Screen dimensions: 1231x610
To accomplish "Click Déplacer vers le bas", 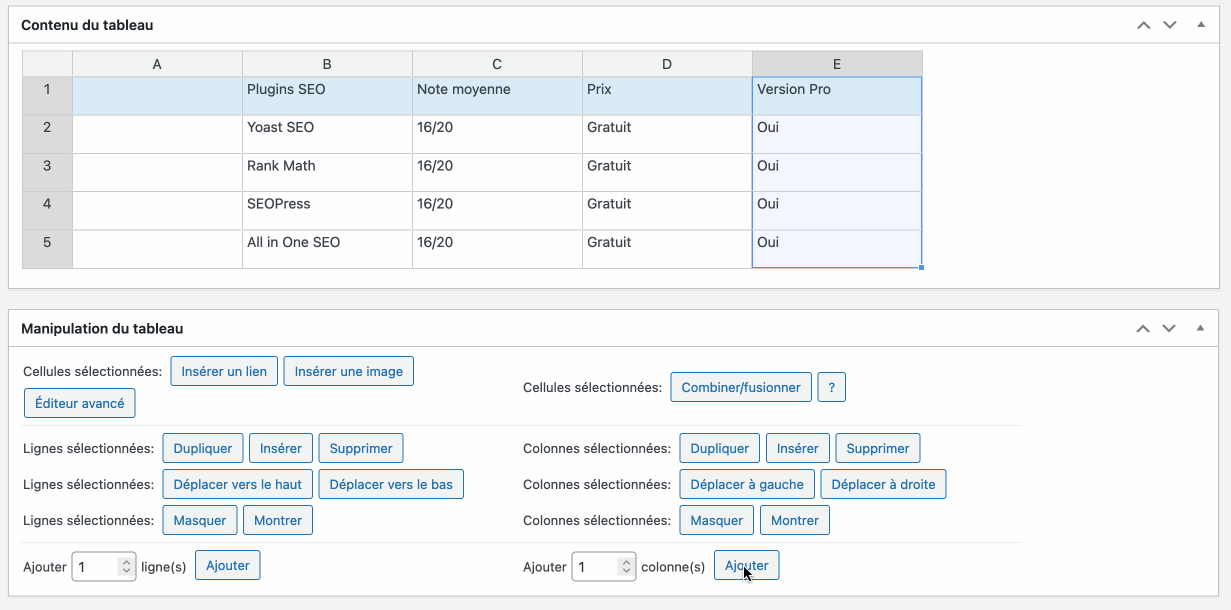I will coord(391,484).
